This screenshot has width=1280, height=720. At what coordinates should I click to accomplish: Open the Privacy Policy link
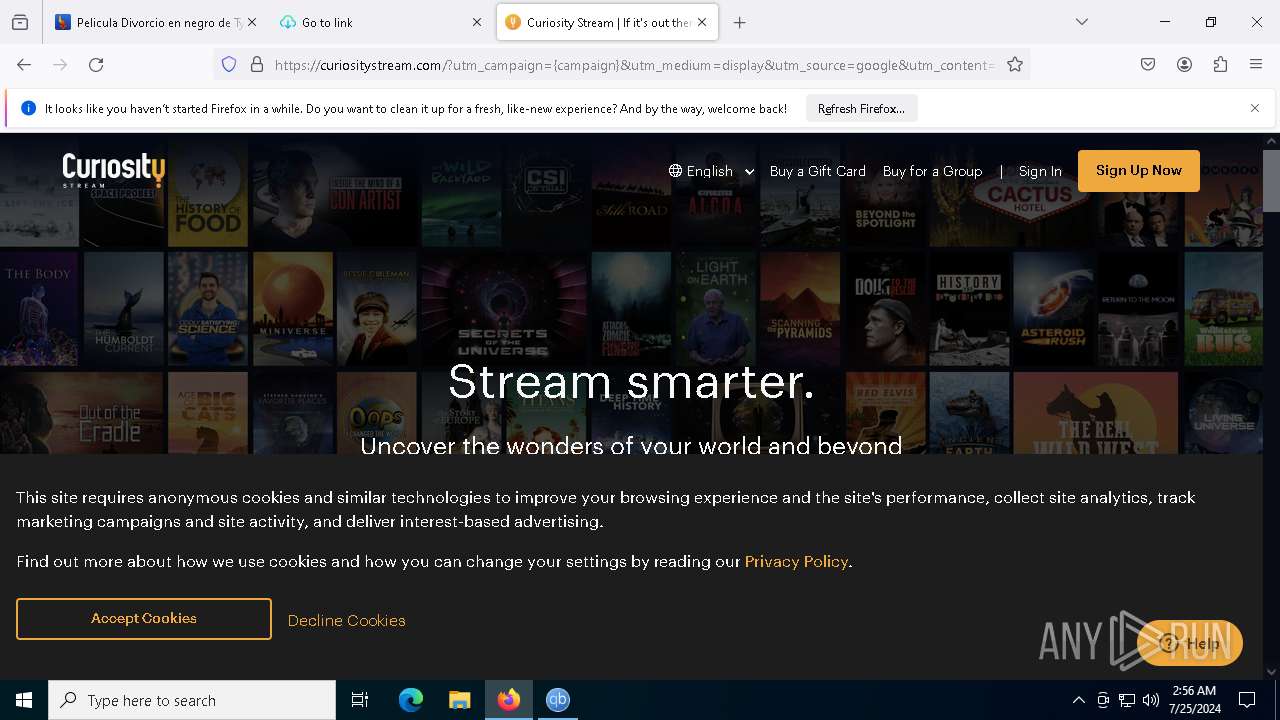coord(796,561)
